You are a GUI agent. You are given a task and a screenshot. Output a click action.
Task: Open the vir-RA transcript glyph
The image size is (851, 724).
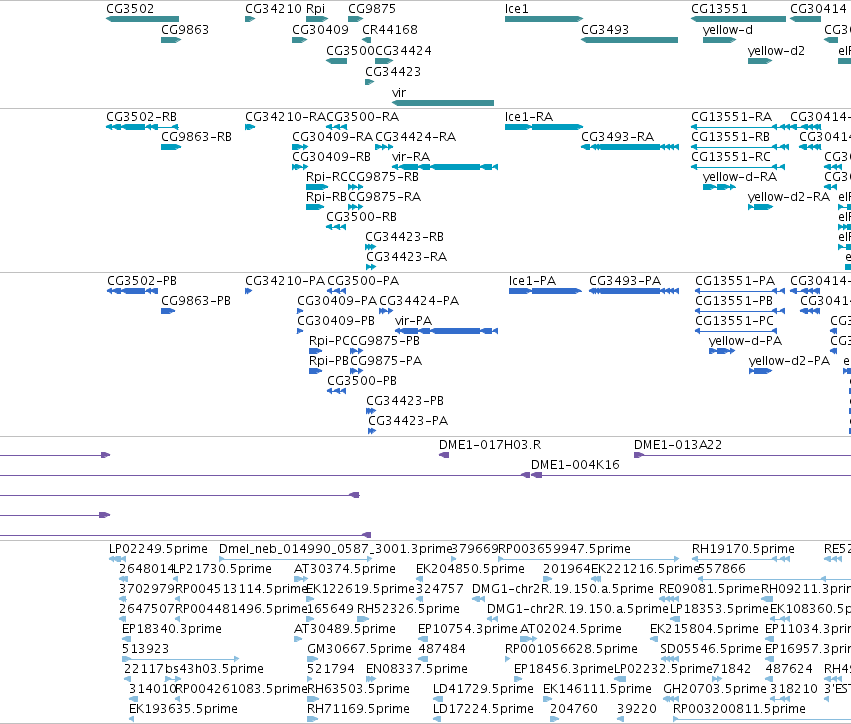444,167
